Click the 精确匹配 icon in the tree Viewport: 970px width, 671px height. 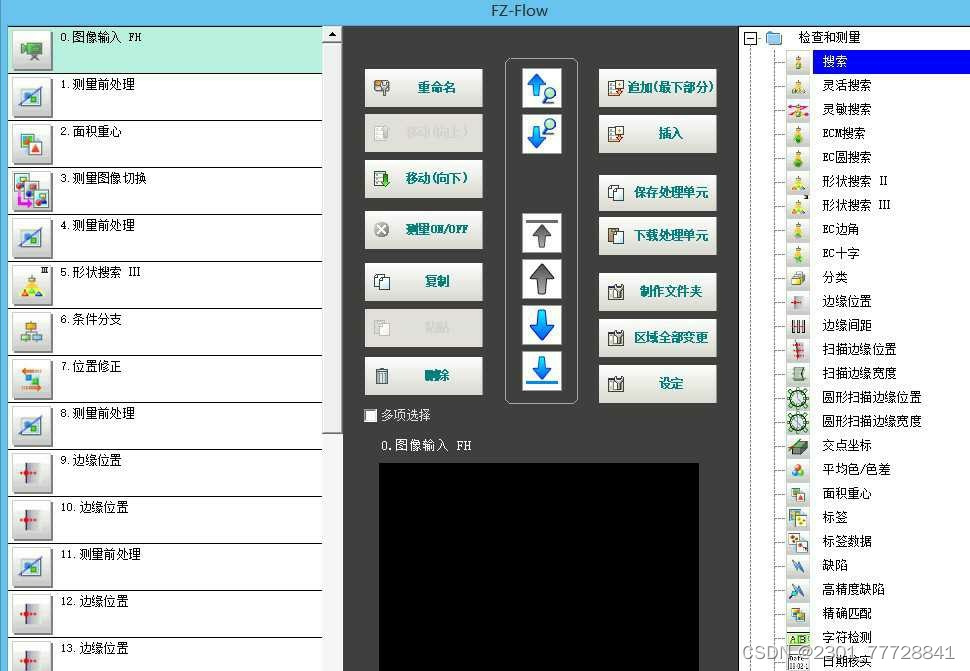(798, 613)
